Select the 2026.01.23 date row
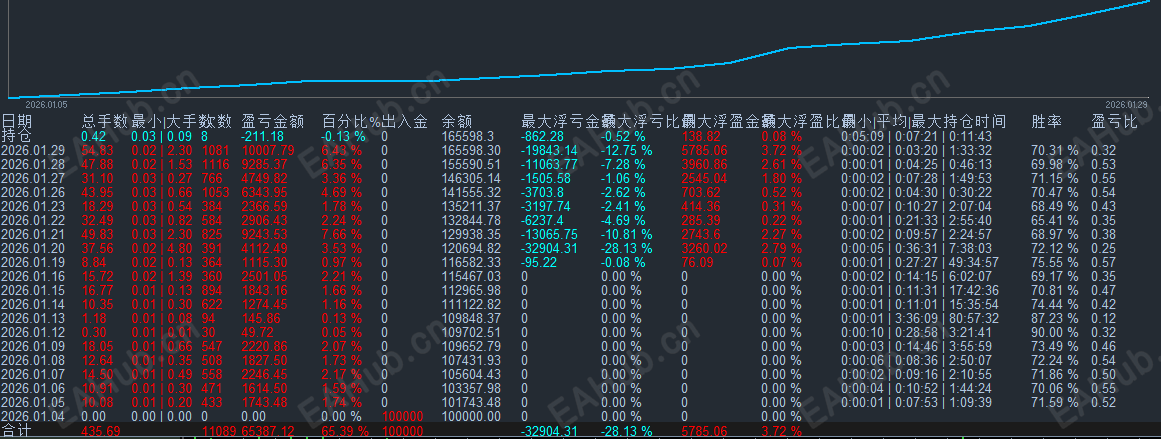Viewport: 1161px width, 439px height. 33,207
